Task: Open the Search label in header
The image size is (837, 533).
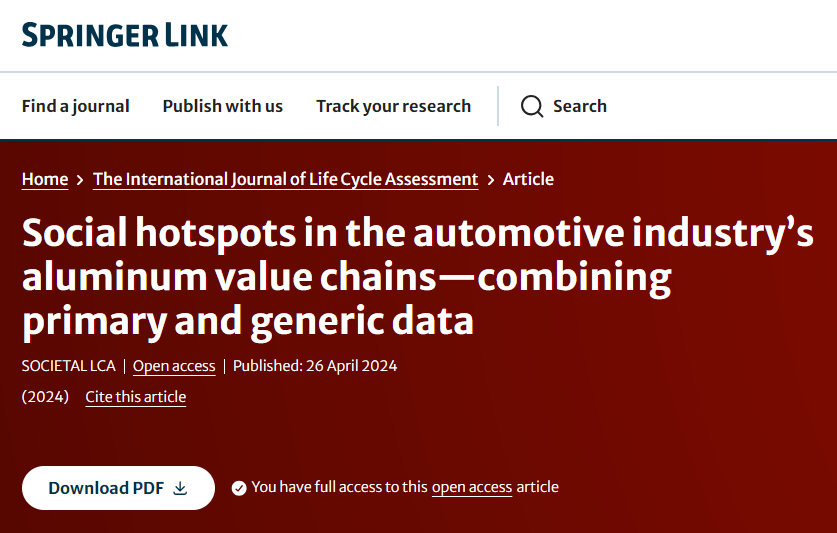Action: (x=580, y=106)
